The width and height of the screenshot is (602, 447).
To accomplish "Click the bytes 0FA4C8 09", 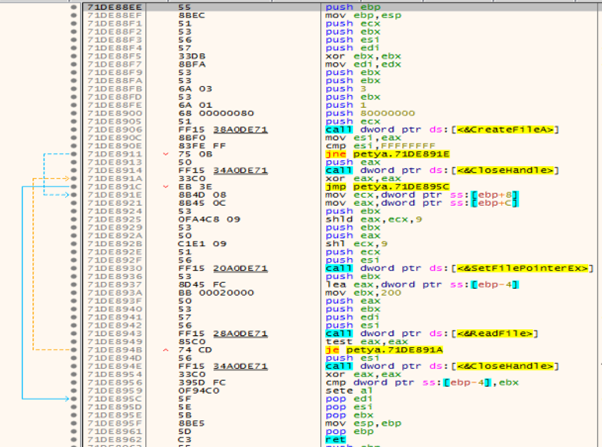I will coord(209,219).
